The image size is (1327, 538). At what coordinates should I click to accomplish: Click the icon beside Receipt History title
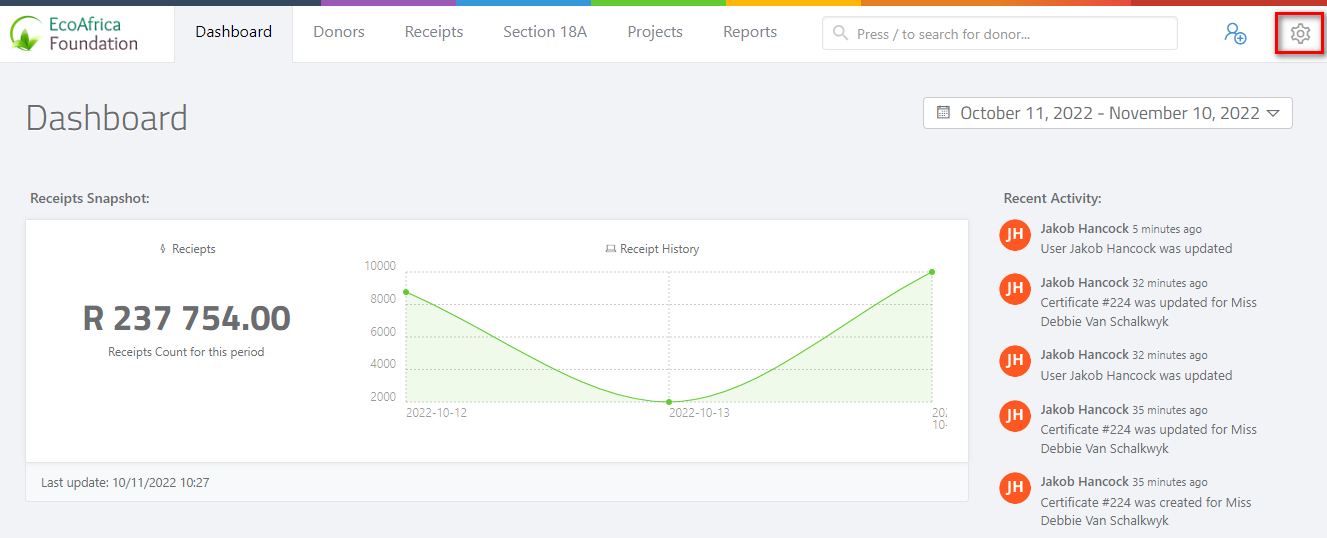pos(610,249)
